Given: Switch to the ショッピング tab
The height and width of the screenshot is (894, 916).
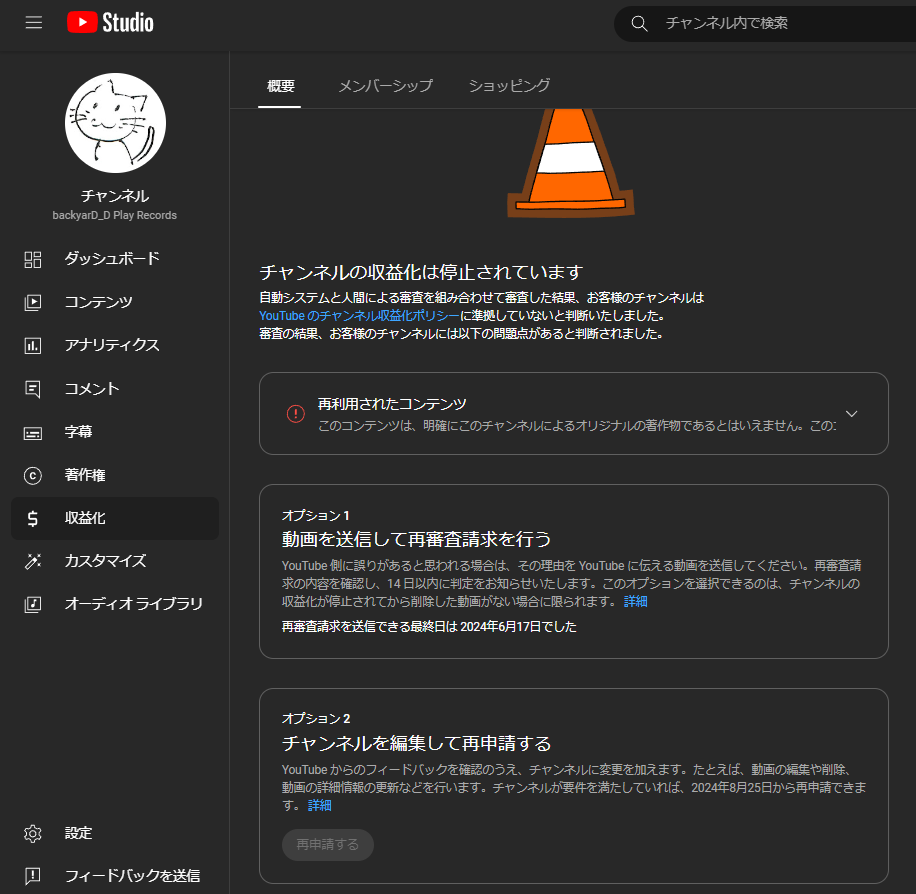Looking at the screenshot, I should point(509,86).
